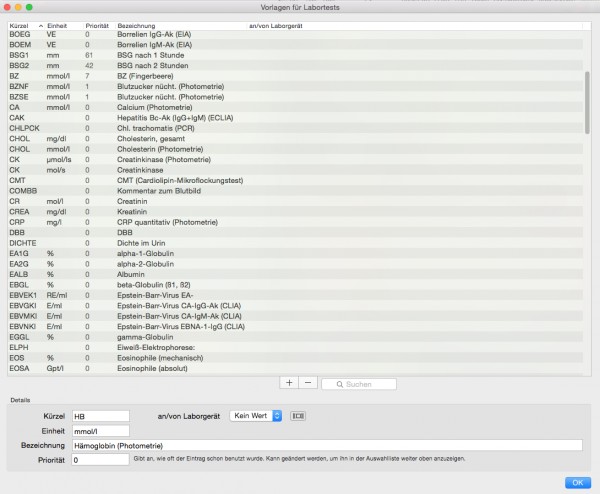Image resolution: width=600 pixels, height=494 pixels.
Task: Select row gamma-Globulin
Action: [x=295, y=337]
